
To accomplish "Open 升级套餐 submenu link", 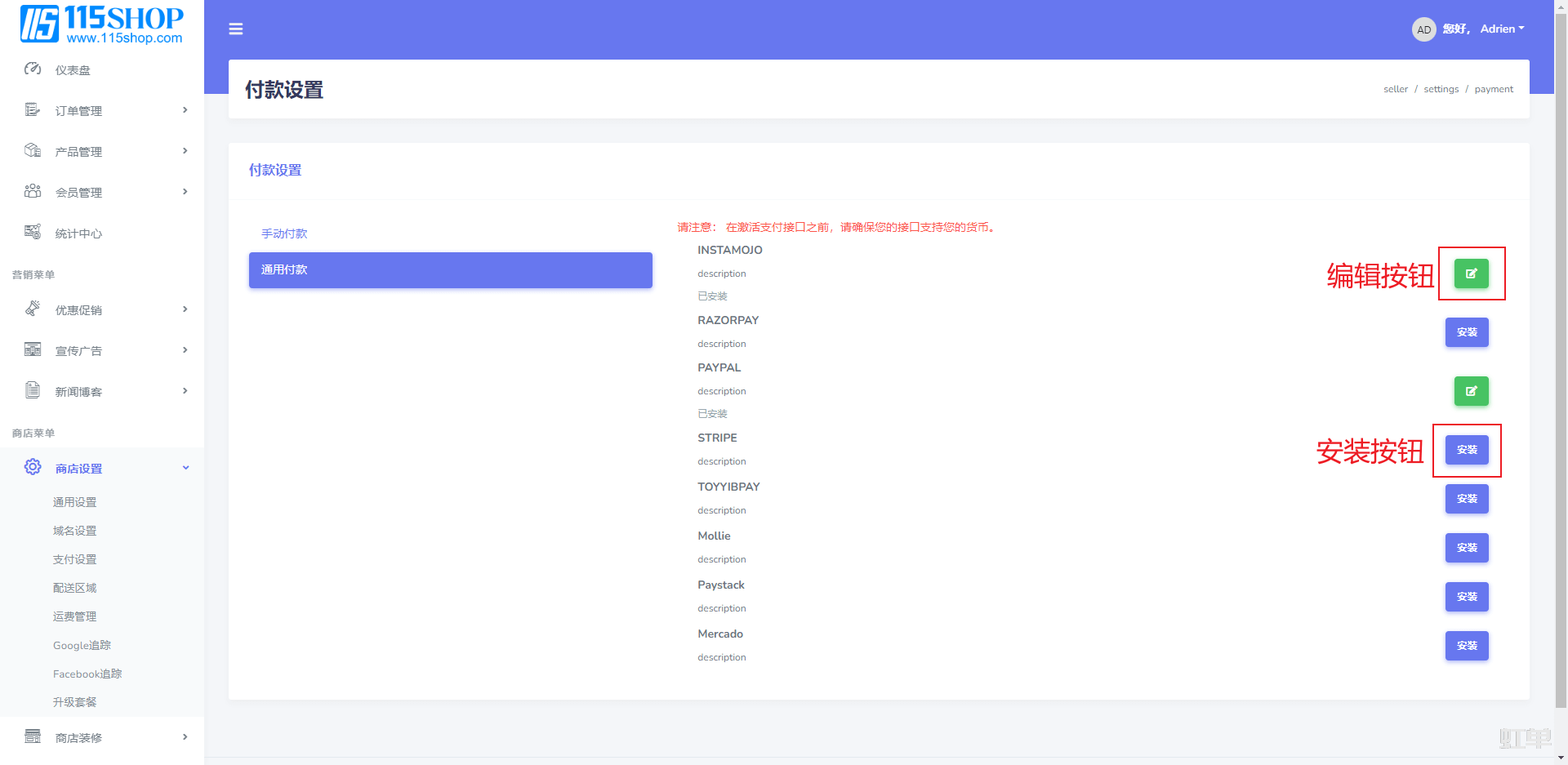I will tap(74, 702).
